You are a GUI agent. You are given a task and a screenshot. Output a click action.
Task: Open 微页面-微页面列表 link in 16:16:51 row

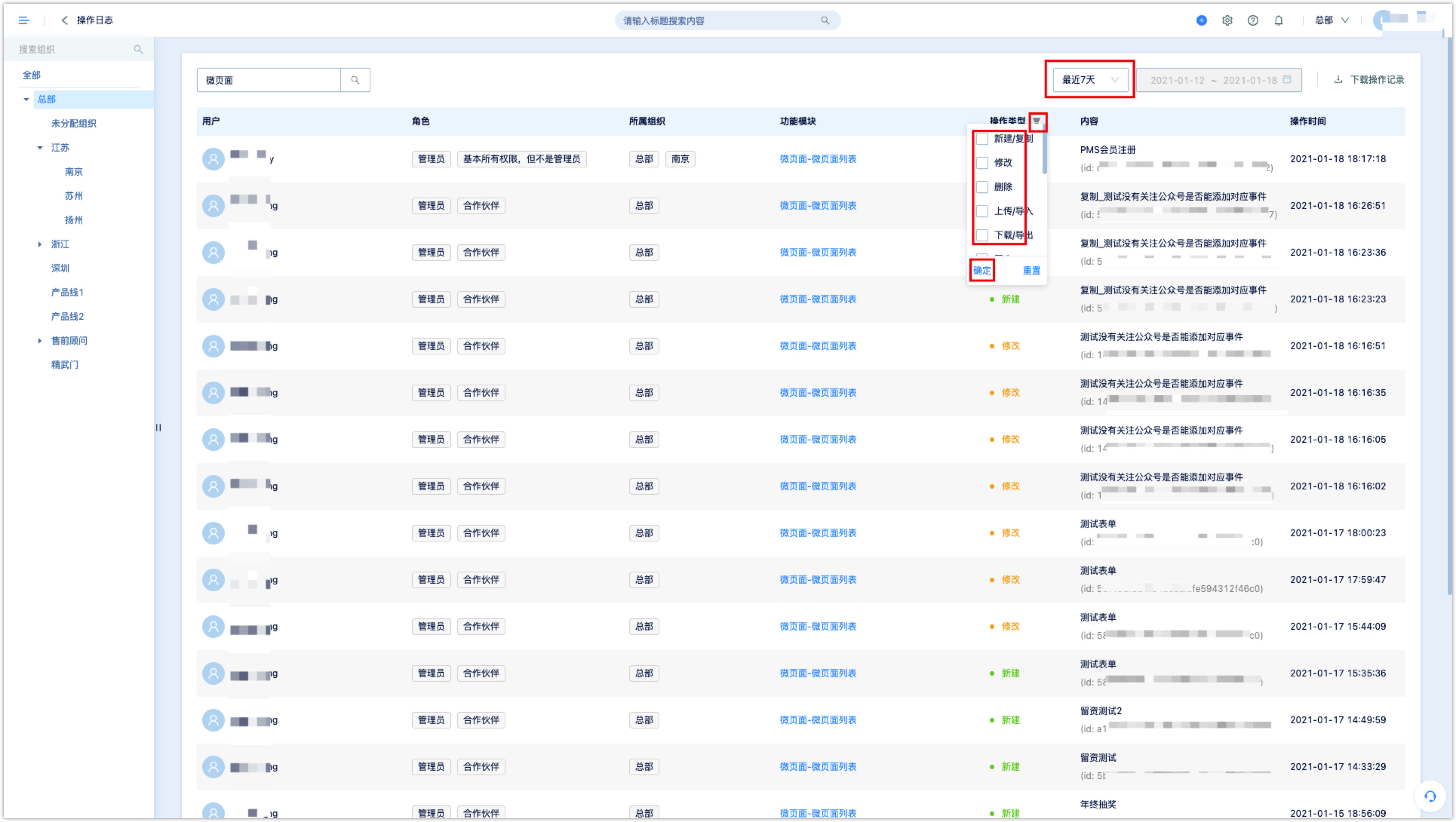(817, 346)
